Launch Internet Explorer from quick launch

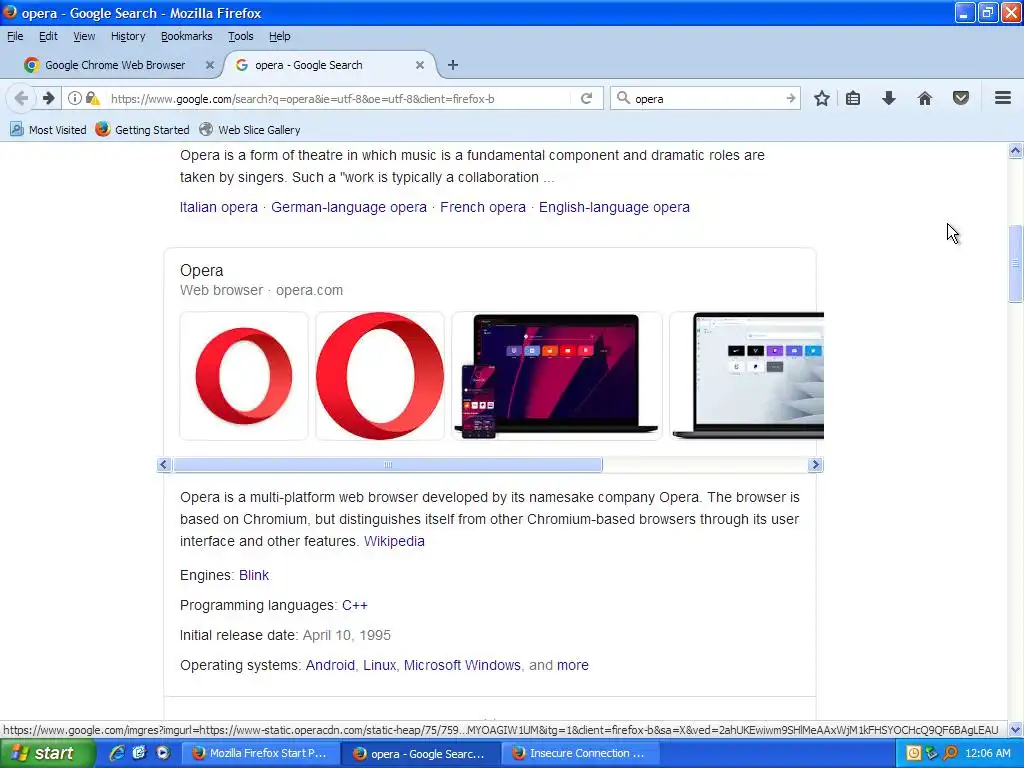[116, 753]
